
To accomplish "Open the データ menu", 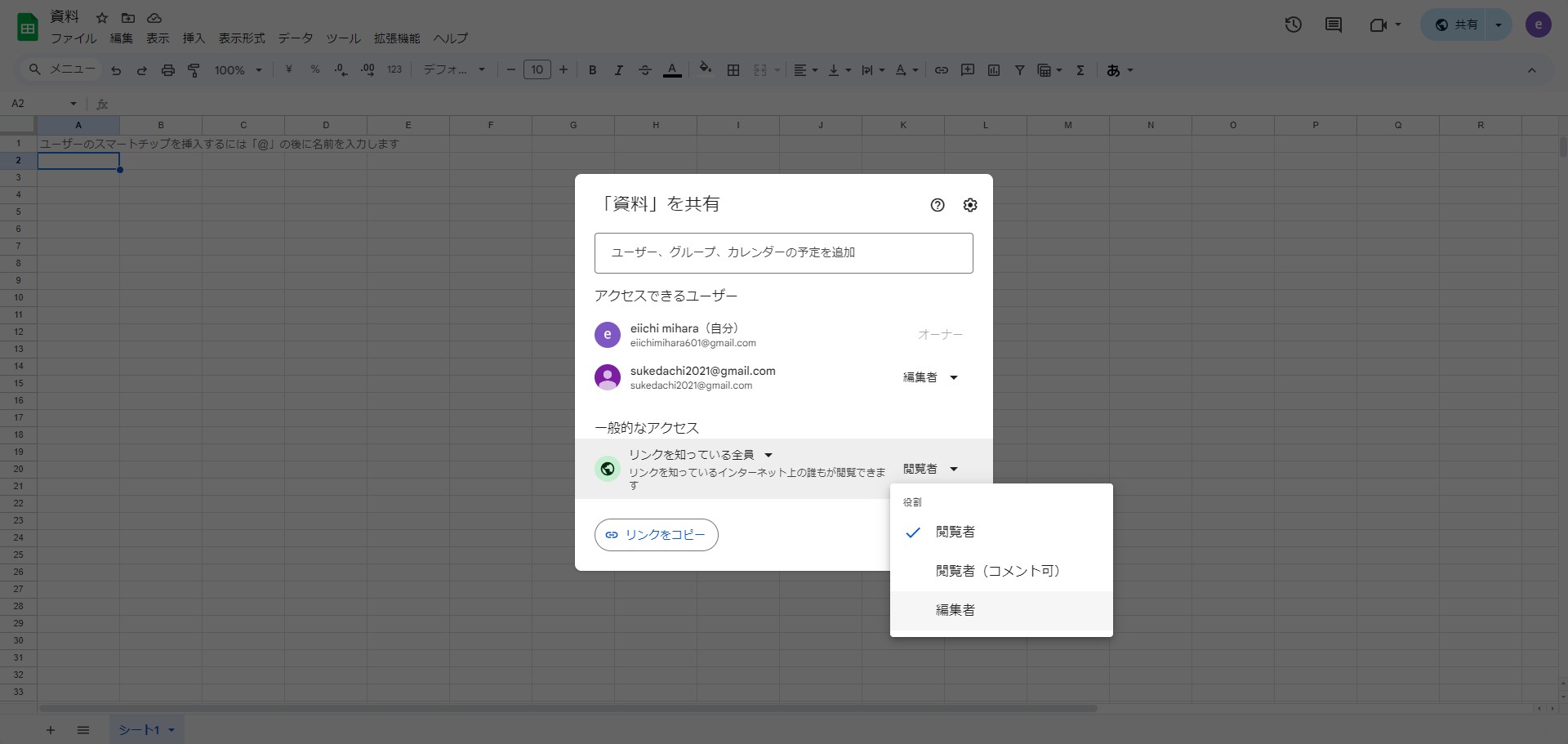I will click(x=295, y=38).
